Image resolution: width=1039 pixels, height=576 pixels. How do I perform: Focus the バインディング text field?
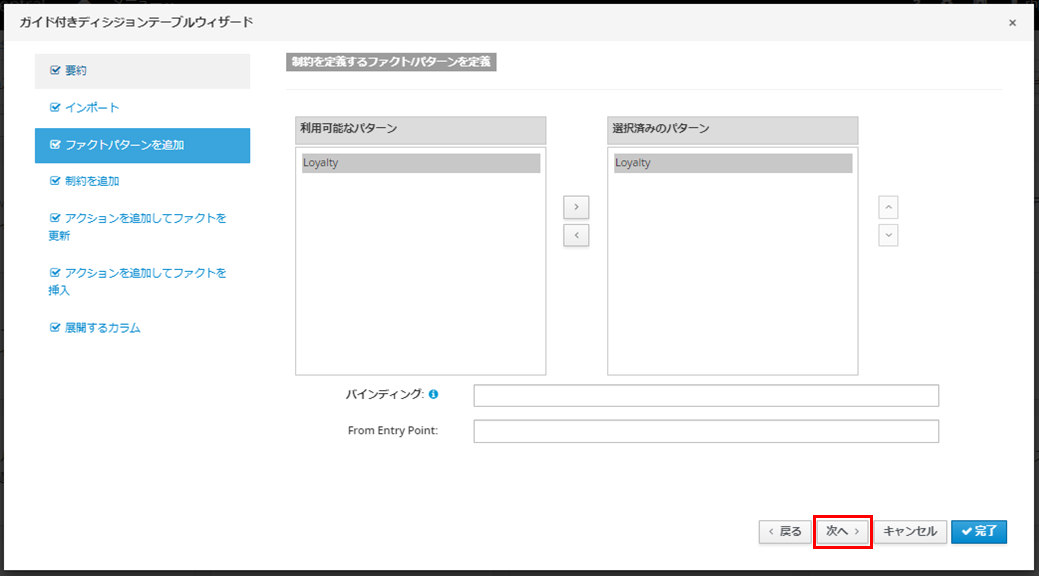[706, 396]
